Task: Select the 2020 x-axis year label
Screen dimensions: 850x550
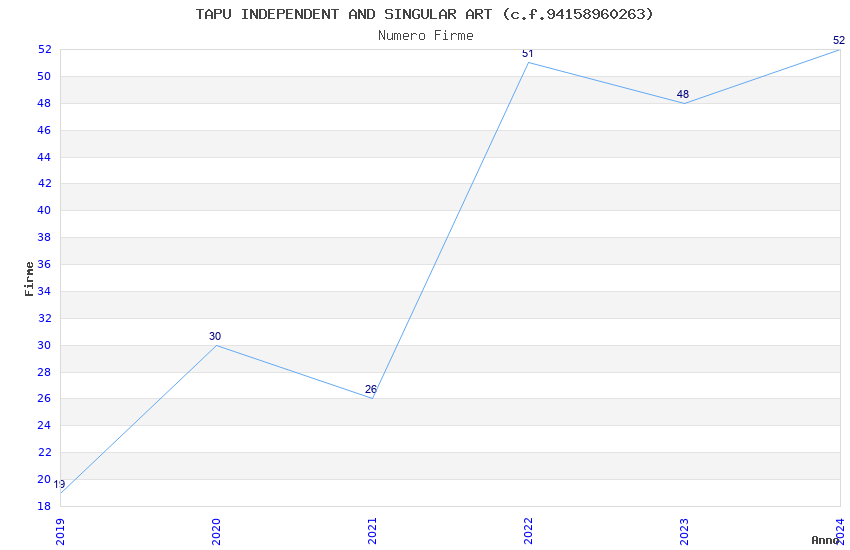Action: tap(216, 531)
